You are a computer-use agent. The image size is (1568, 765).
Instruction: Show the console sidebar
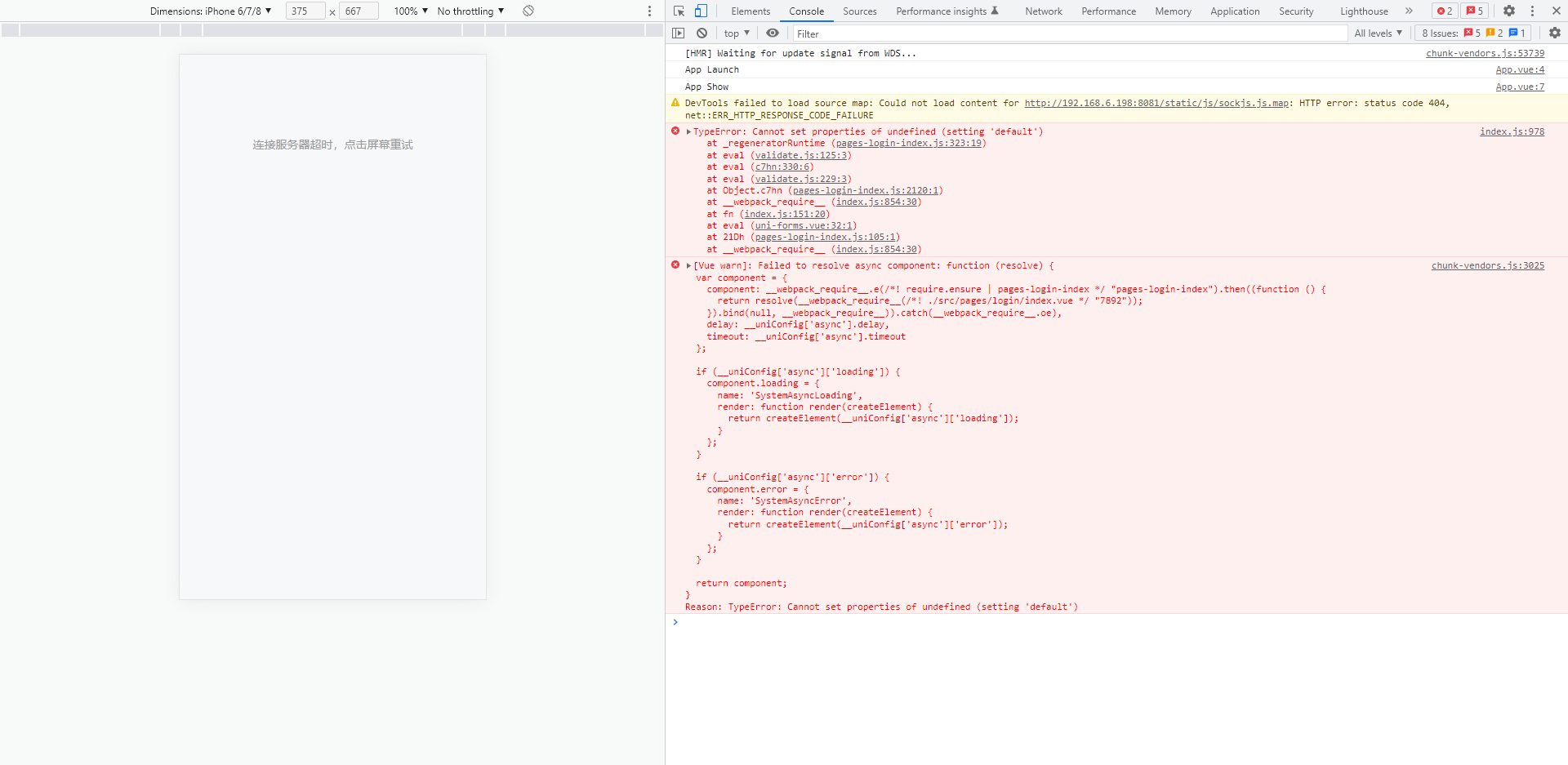(x=678, y=33)
